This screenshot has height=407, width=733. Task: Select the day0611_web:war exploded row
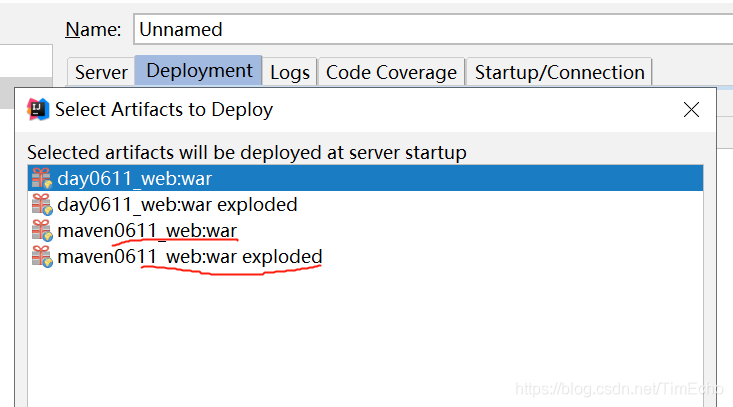pos(365,204)
